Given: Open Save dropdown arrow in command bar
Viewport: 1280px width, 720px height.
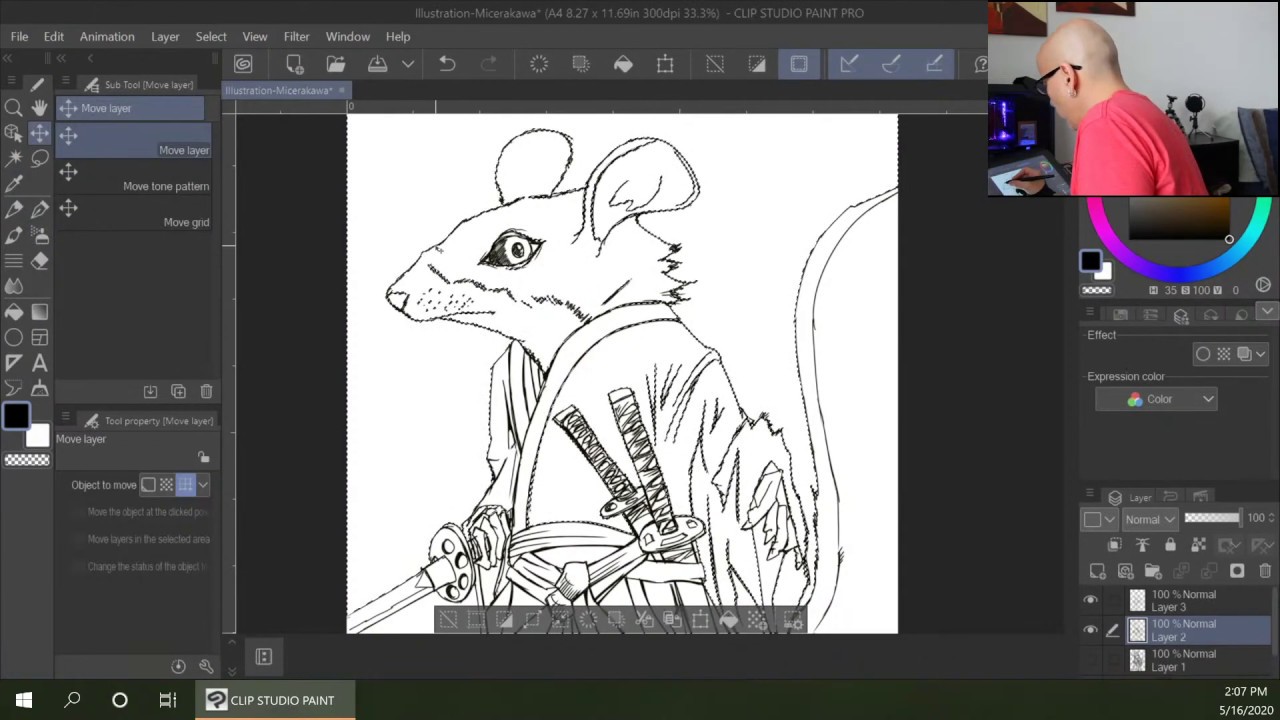Looking at the screenshot, I should [408, 64].
